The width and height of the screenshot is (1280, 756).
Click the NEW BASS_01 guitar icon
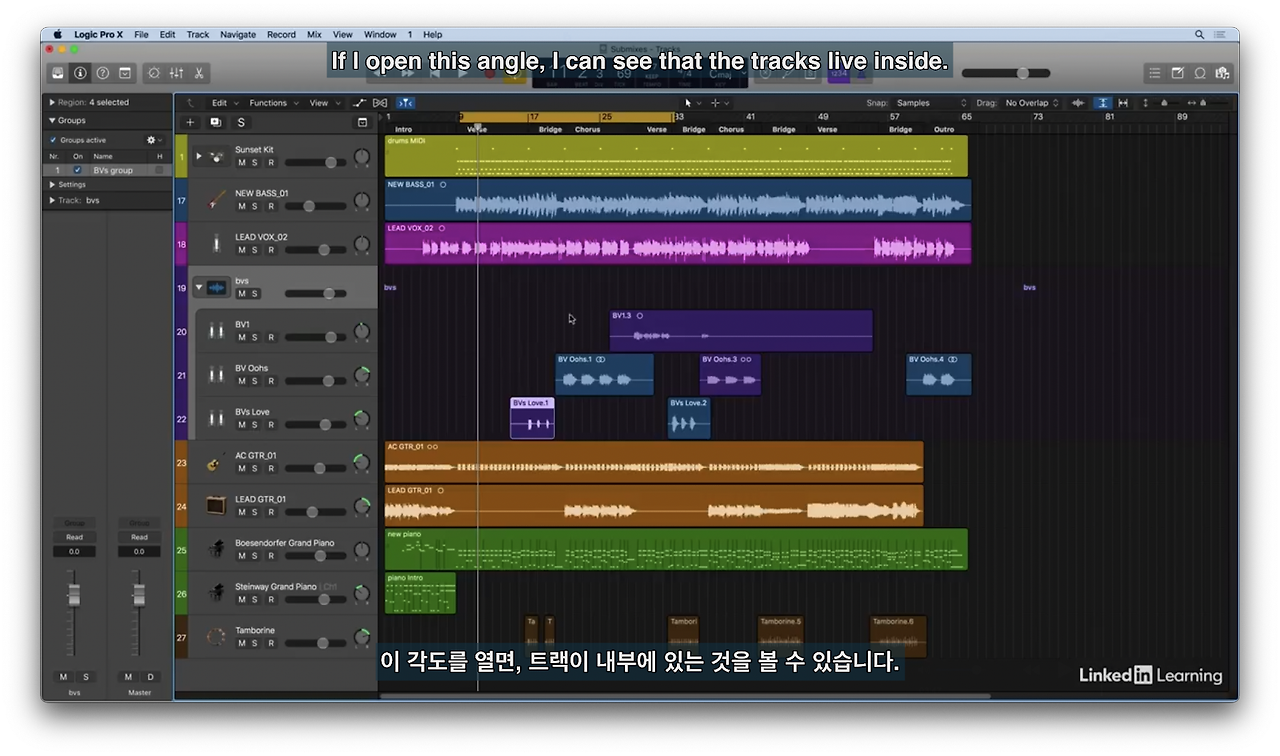click(x=216, y=200)
